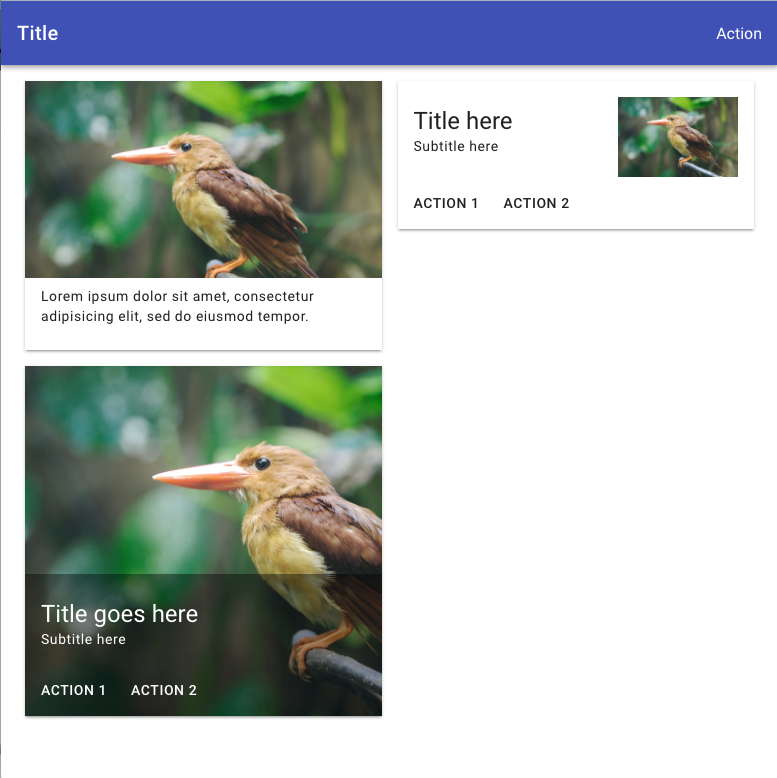This screenshot has width=777, height=778.
Task: Click the Title goes here heading
Action: click(x=119, y=614)
